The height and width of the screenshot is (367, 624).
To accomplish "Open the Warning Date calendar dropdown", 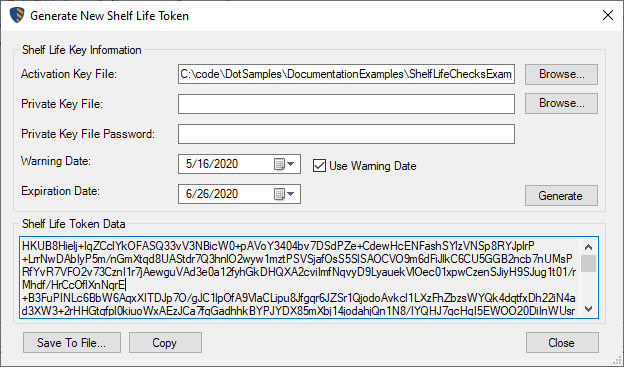I will point(284,164).
